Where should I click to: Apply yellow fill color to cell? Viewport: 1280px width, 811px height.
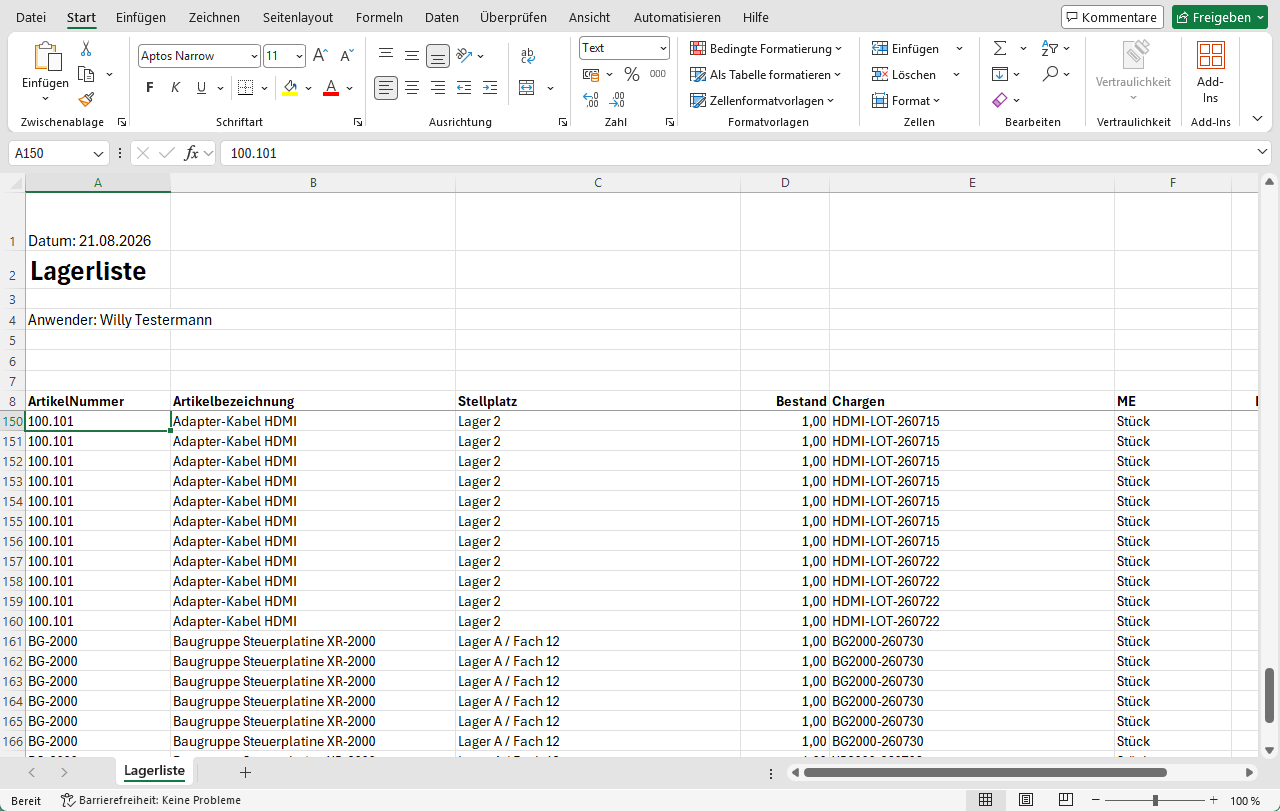click(x=290, y=88)
